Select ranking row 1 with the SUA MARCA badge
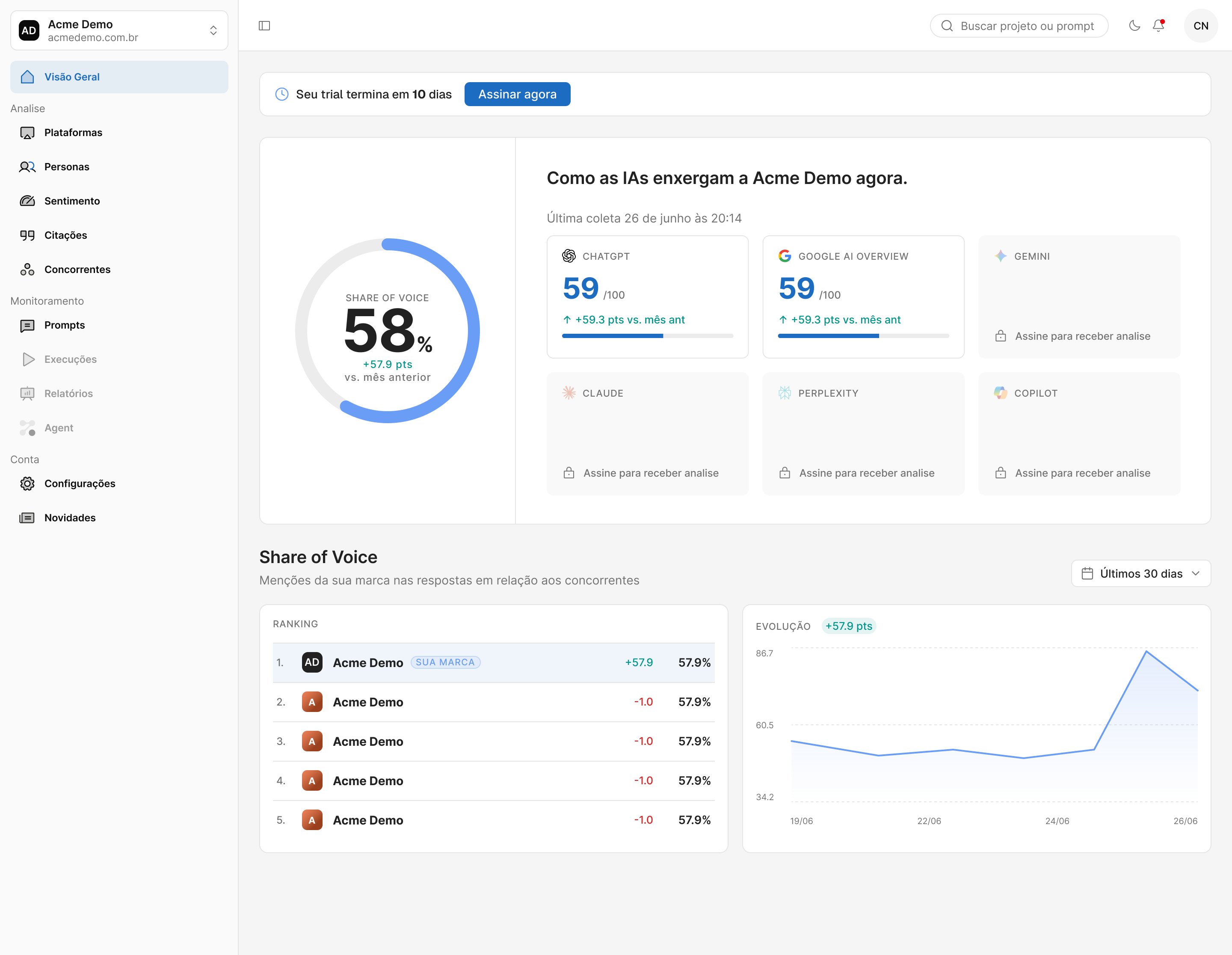Screen dimensions: 1232x955 point(494,663)
